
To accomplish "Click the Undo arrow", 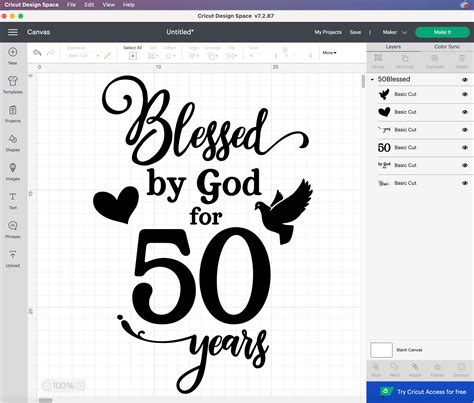I will pyautogui.click(x=37, y=53).
